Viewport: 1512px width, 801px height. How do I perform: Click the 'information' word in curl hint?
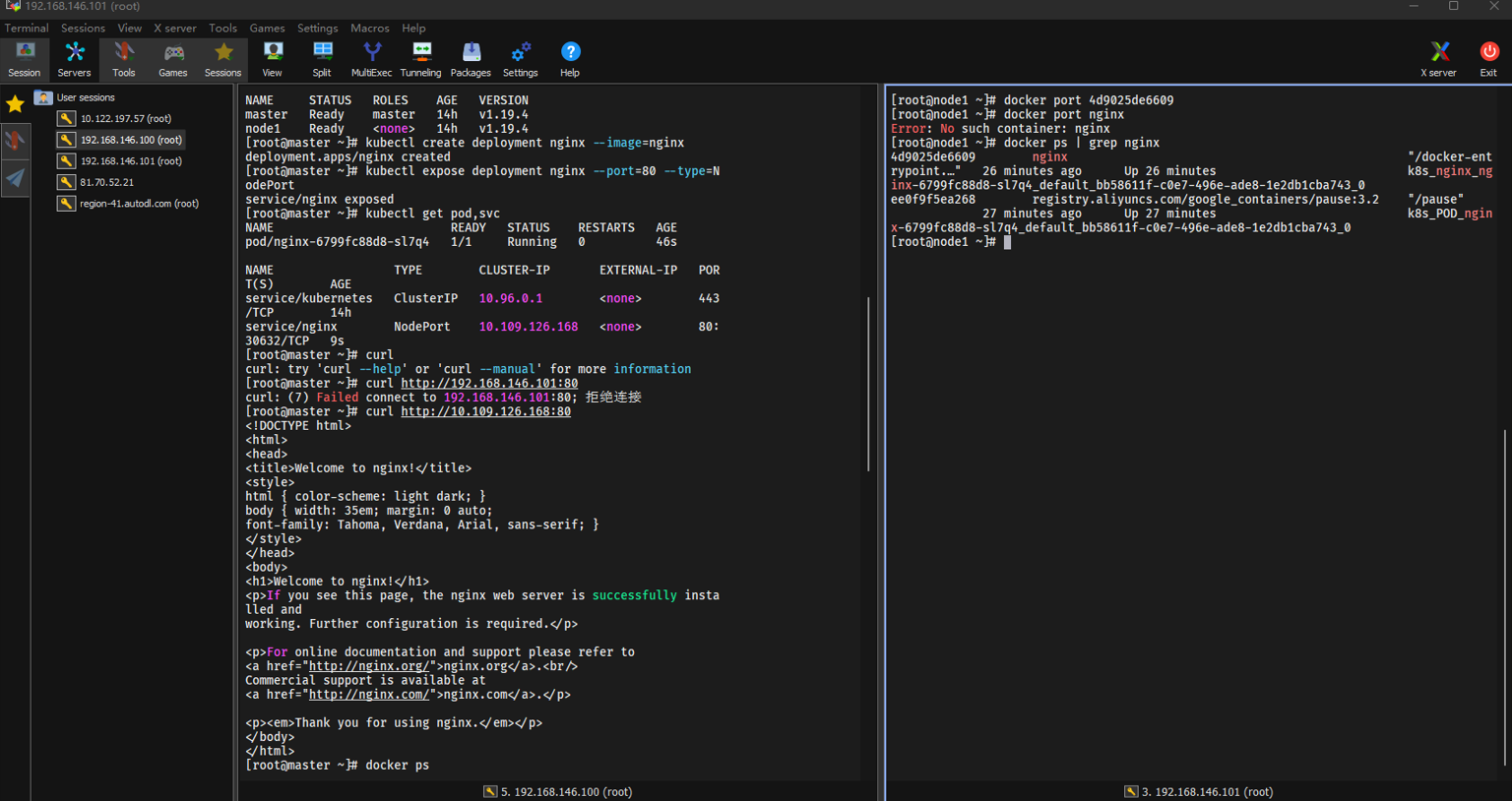[653, 369]
